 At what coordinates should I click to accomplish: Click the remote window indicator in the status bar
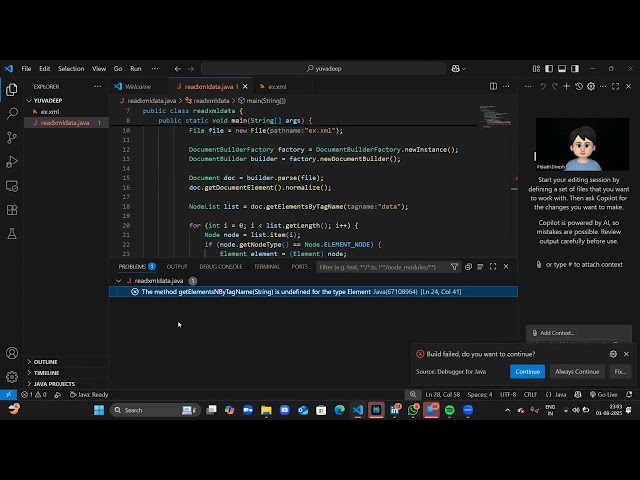click(8, 394)
